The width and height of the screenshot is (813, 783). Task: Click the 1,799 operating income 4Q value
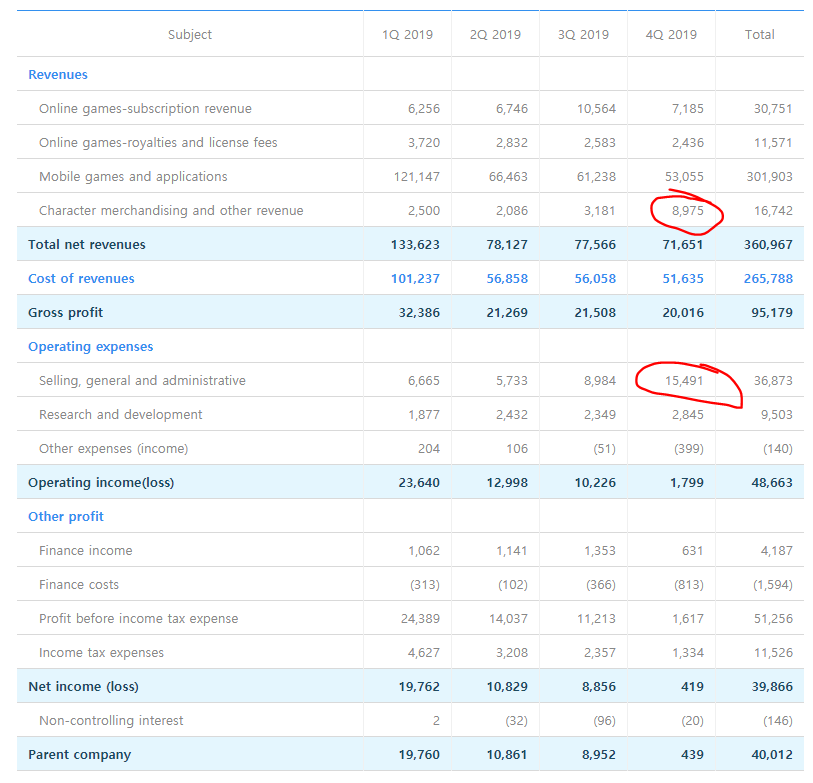[687, 483]
